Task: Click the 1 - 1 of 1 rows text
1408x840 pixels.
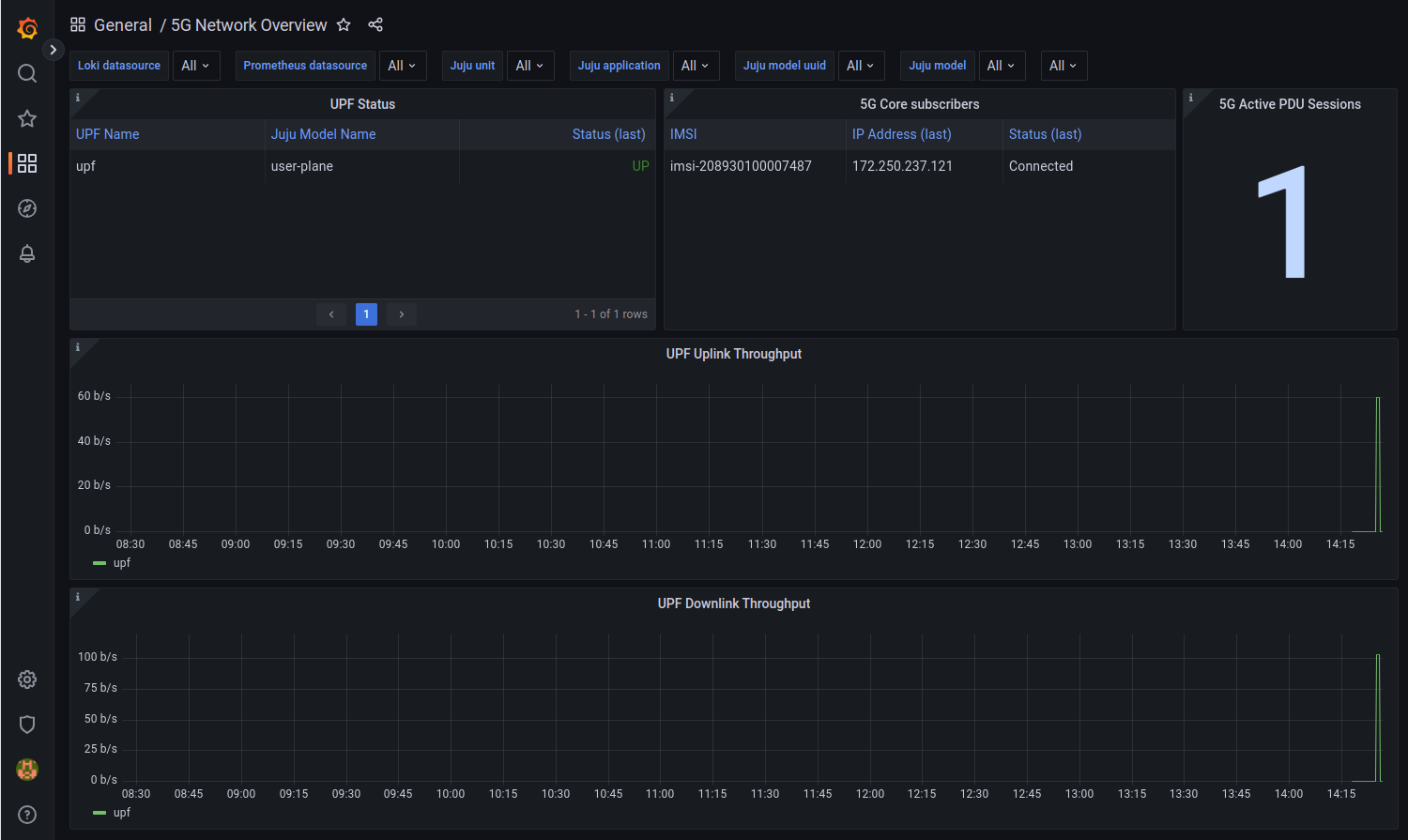Action: (611, 314)
